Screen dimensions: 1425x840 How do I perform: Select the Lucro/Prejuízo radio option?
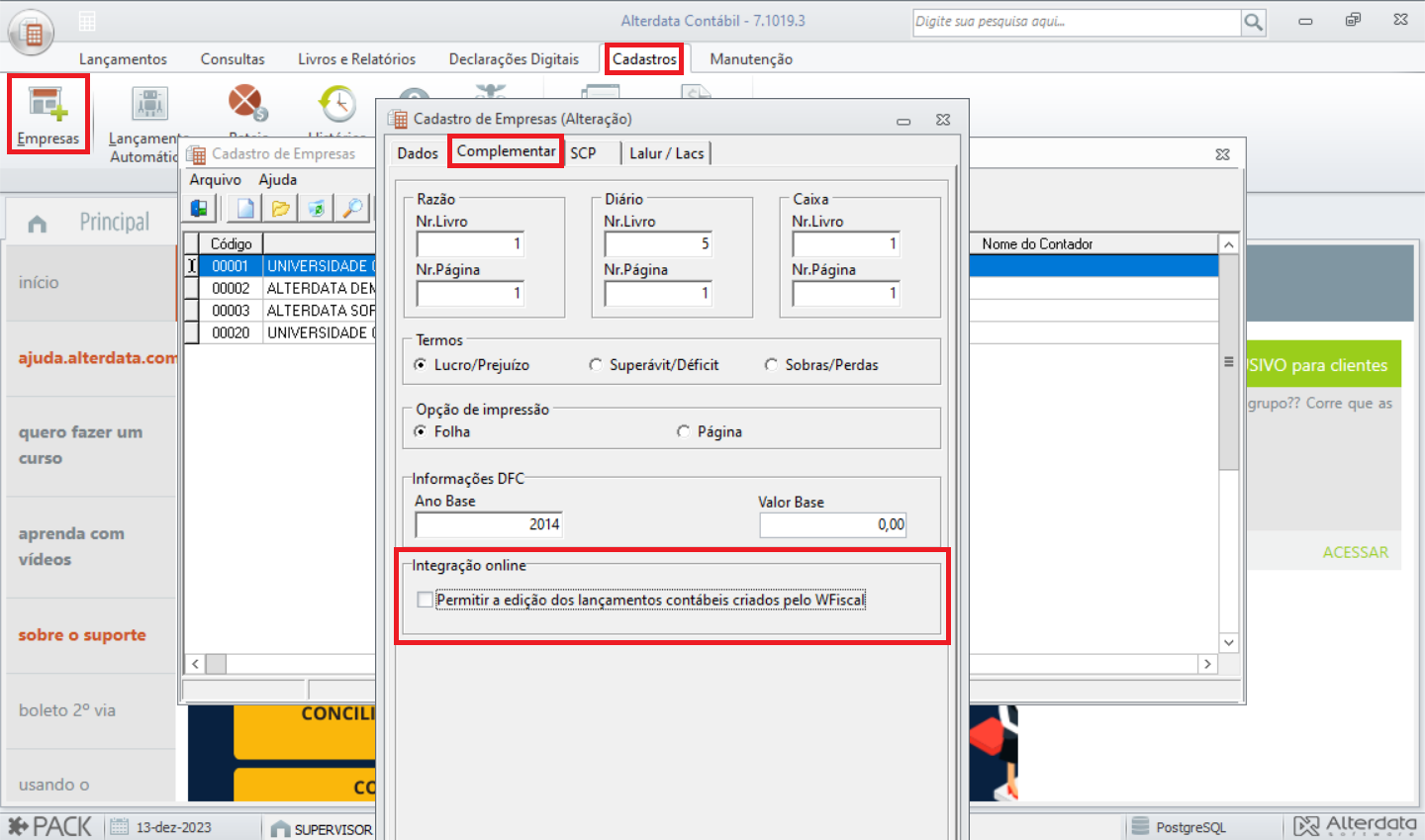click(421, 365)
